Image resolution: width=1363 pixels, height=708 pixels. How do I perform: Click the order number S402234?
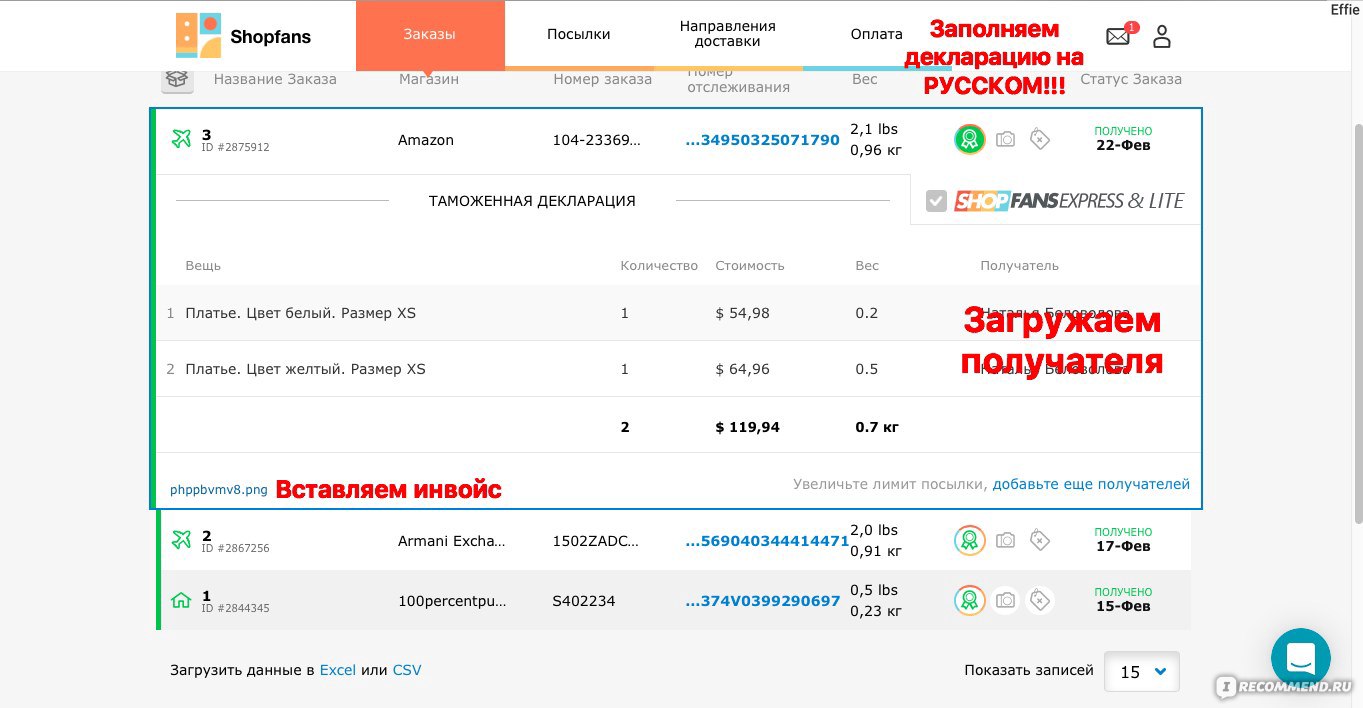click(584, 601)
